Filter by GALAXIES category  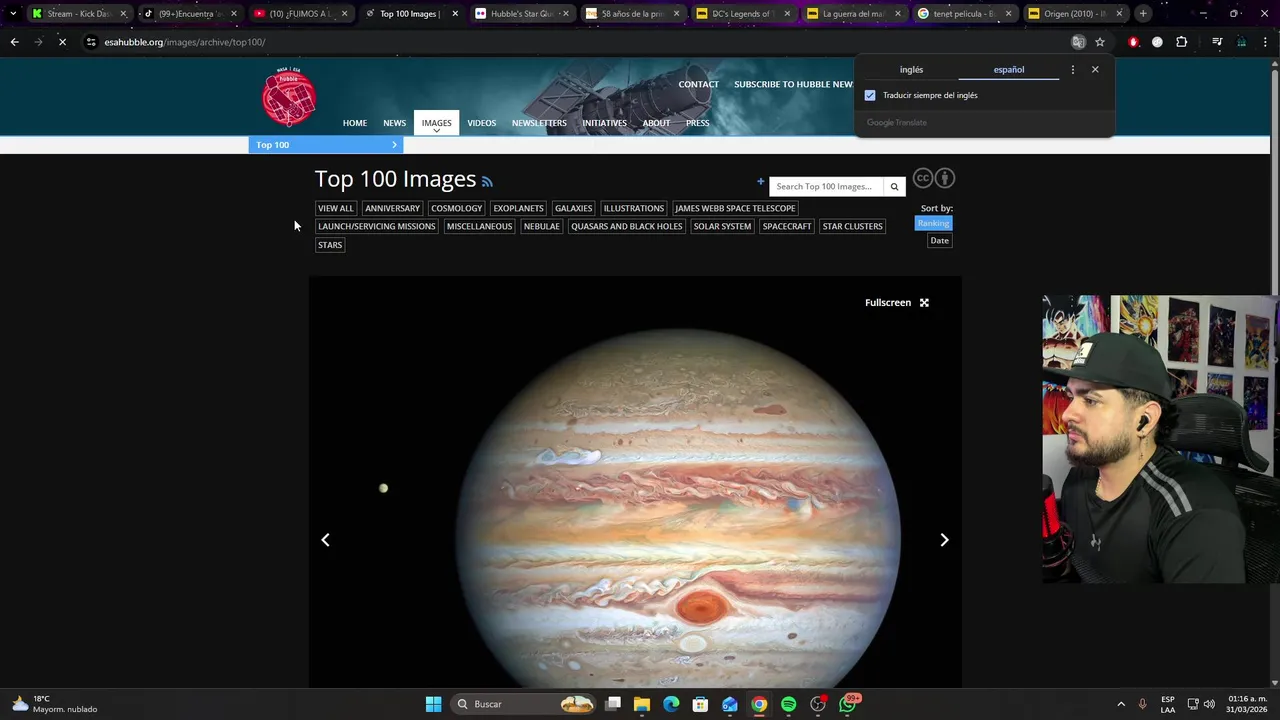click(573, 208)
